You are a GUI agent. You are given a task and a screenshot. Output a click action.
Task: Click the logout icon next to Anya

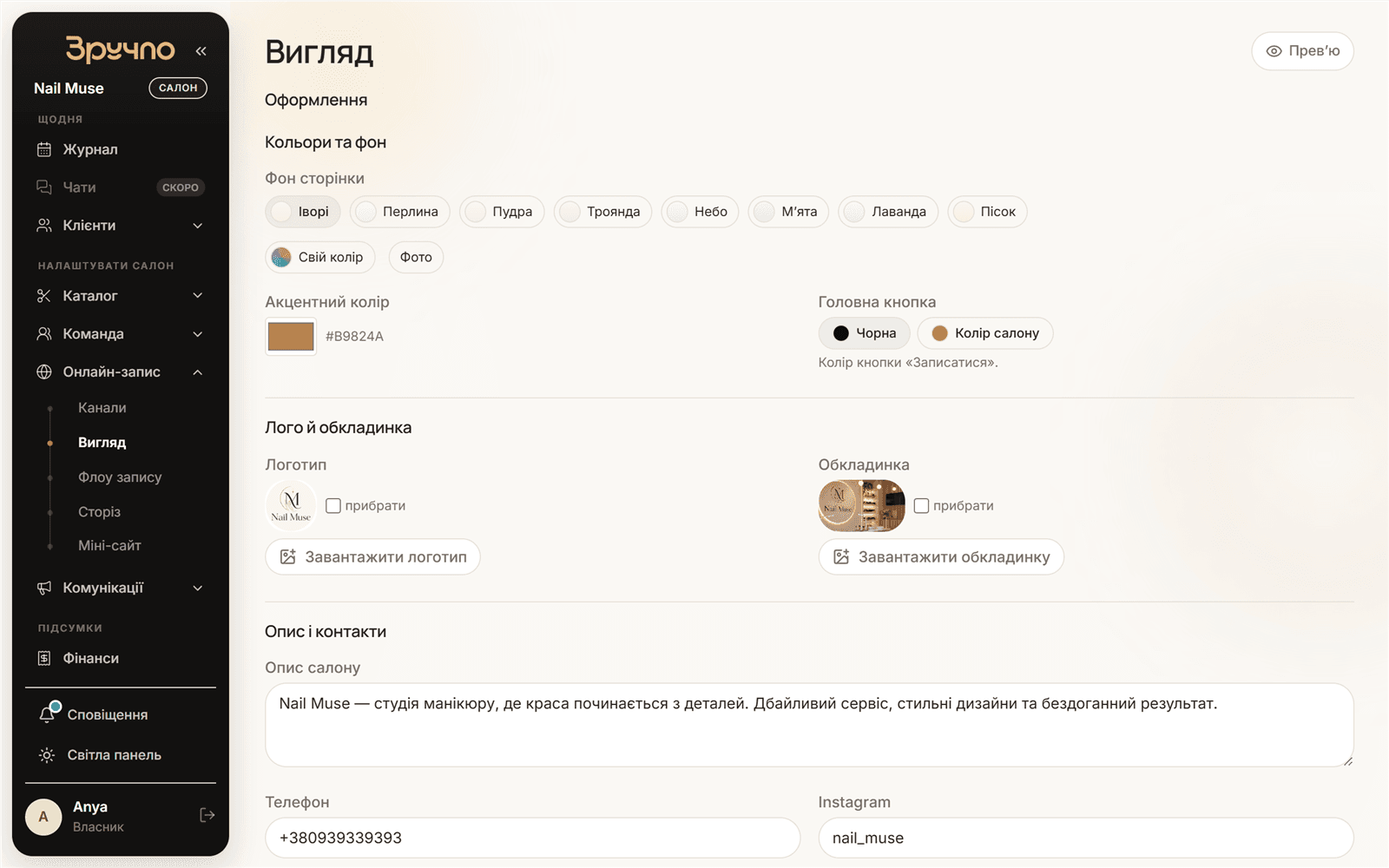[x=207, y=815]
